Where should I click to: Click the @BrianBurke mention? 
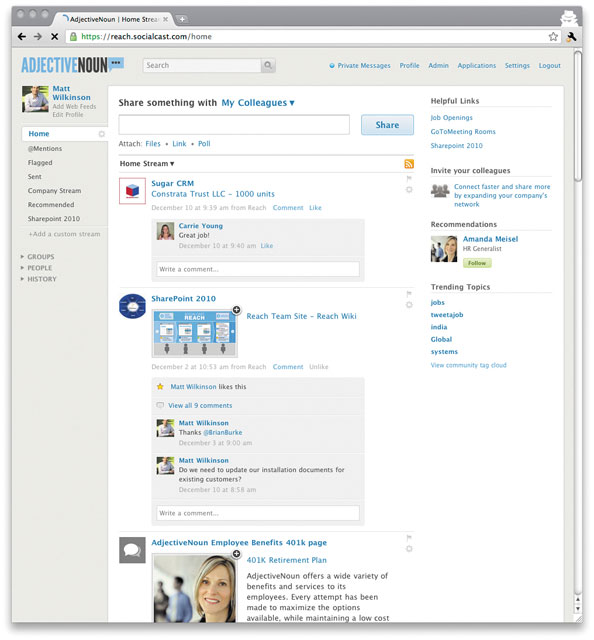pos(222,433)
